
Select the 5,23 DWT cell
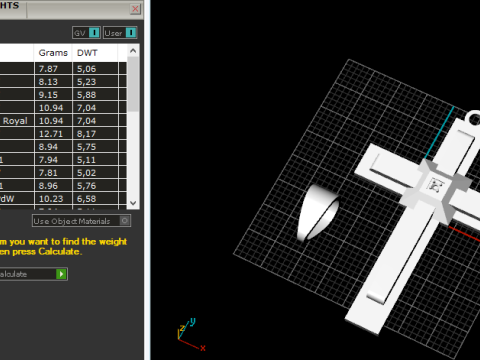pyautogui.click(x=95, y=82)
